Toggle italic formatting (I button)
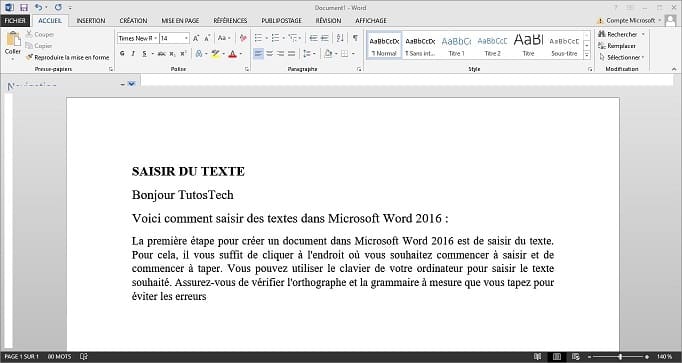 (133, 54)
